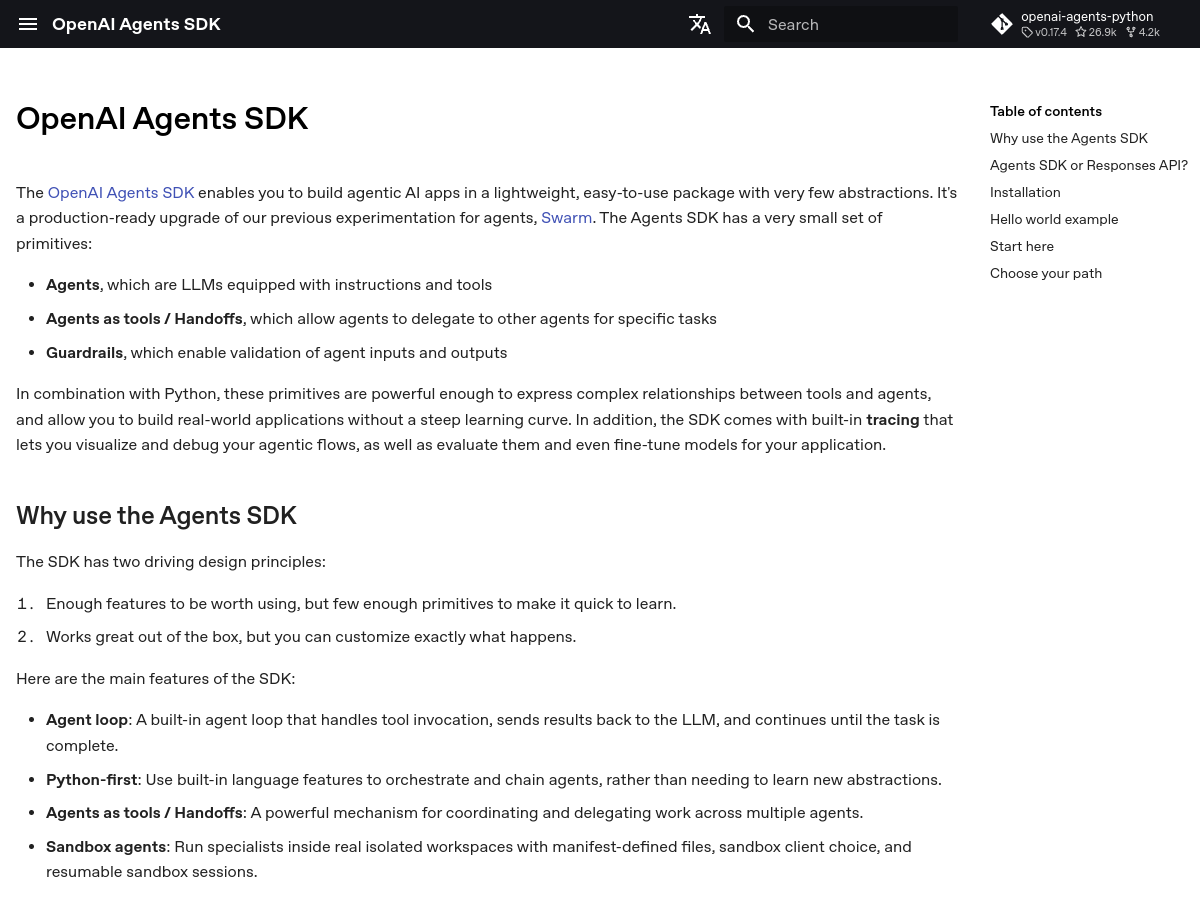Image resolution: width=1200 pixels, height=900 pixels.
Task: Go to Why use the Agents SDK in contents
Action: (x=1069, y=138)
